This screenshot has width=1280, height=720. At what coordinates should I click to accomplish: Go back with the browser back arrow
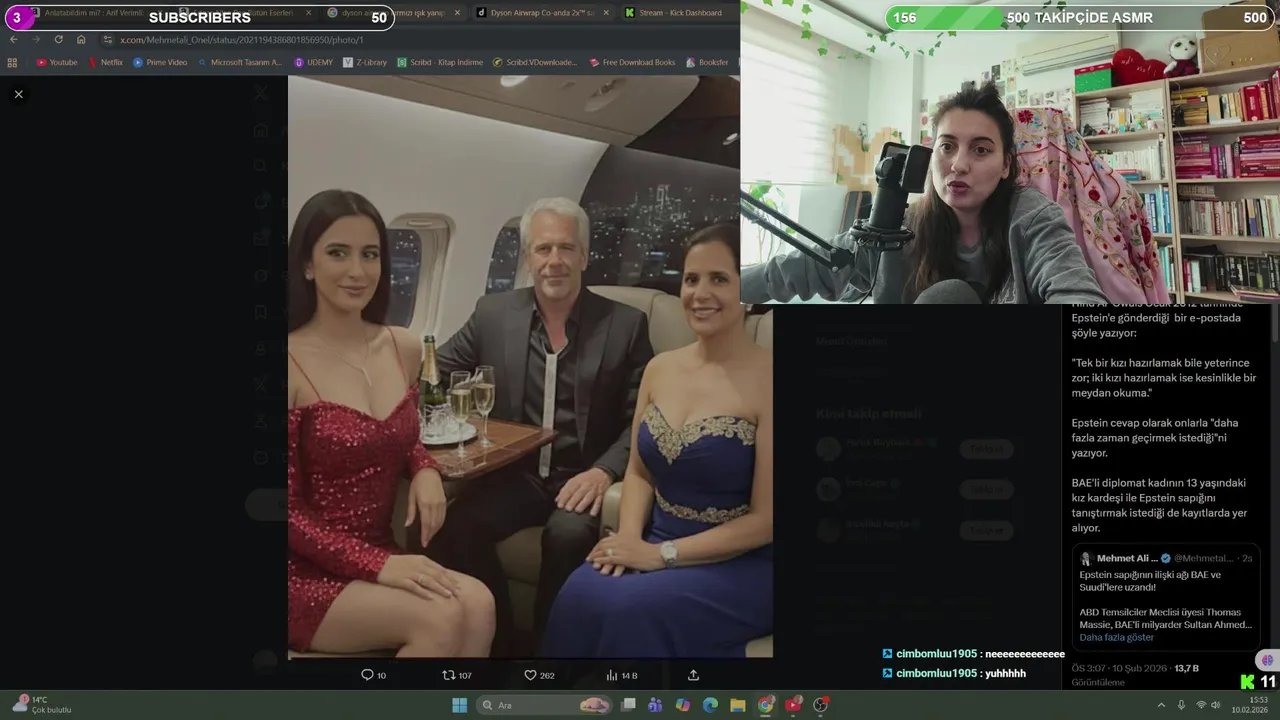pos(13,39)
